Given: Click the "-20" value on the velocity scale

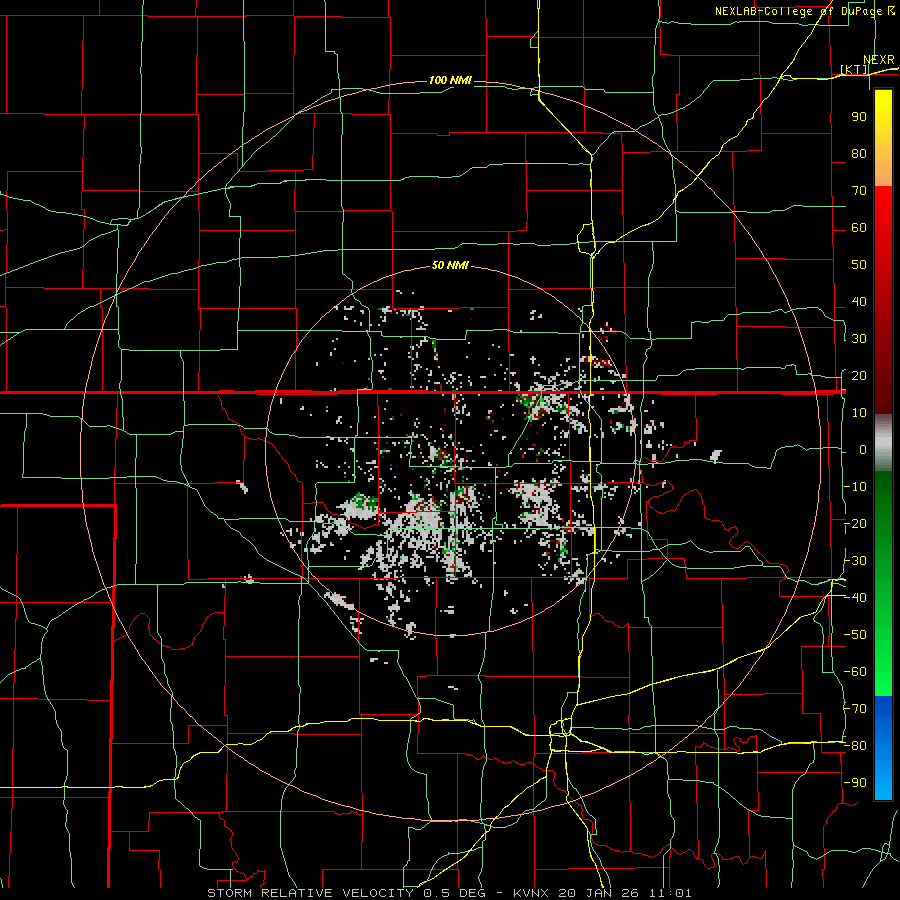Looking at the screenshot, I should [855, 523].
